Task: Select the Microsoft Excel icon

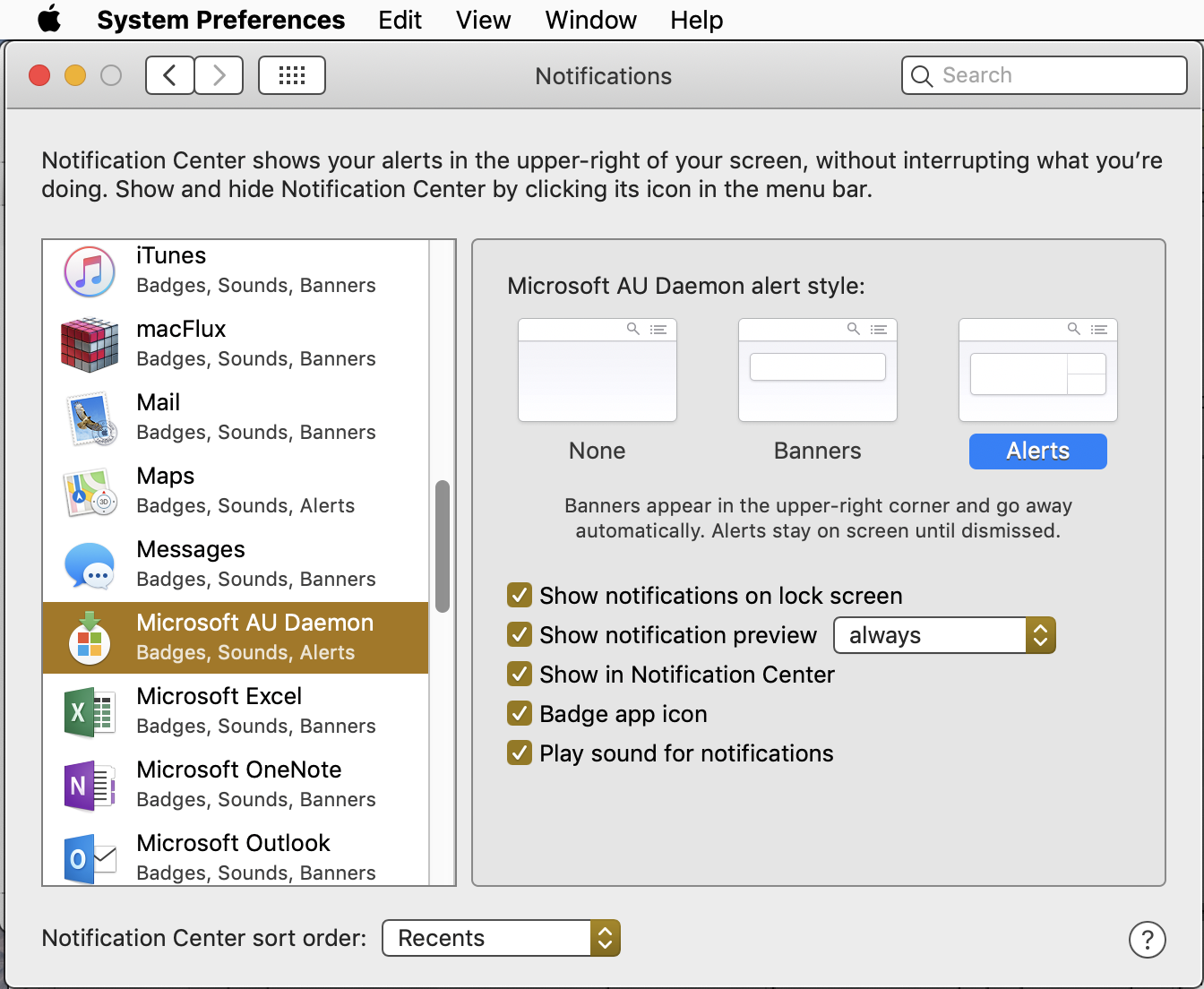Action: point(90,712)
